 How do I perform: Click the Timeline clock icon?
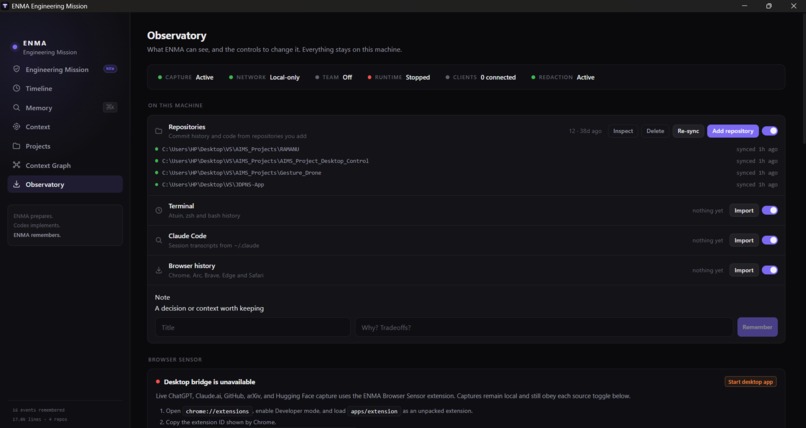click(x=16, y=88)
